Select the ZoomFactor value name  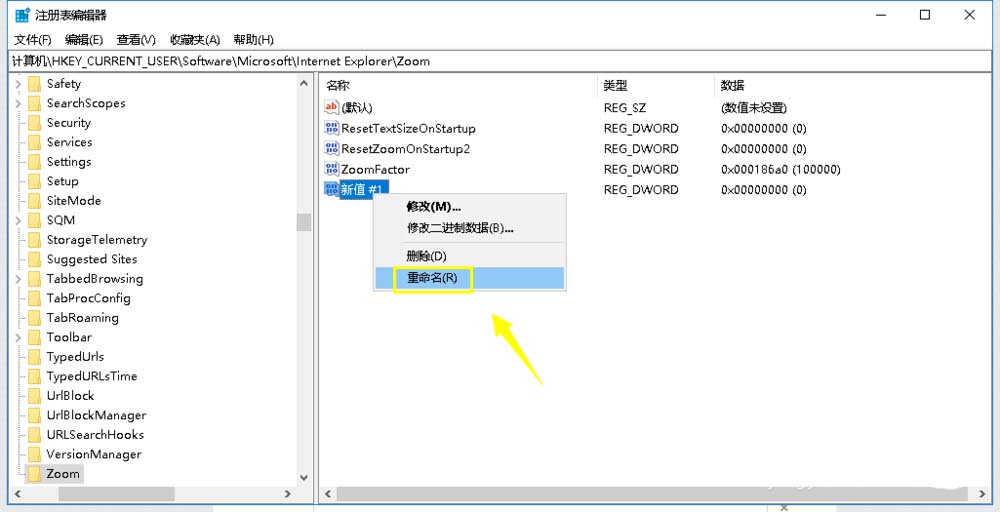[376, 169]
